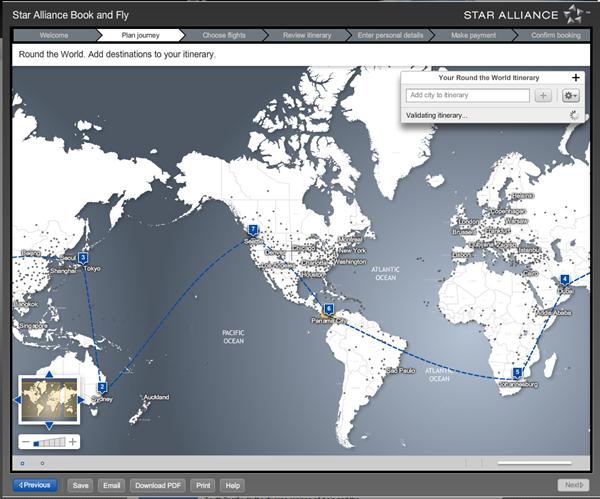The height and width of the screenshot is (499, 600).
Task: Click the London city label
Action: point(468,222)
